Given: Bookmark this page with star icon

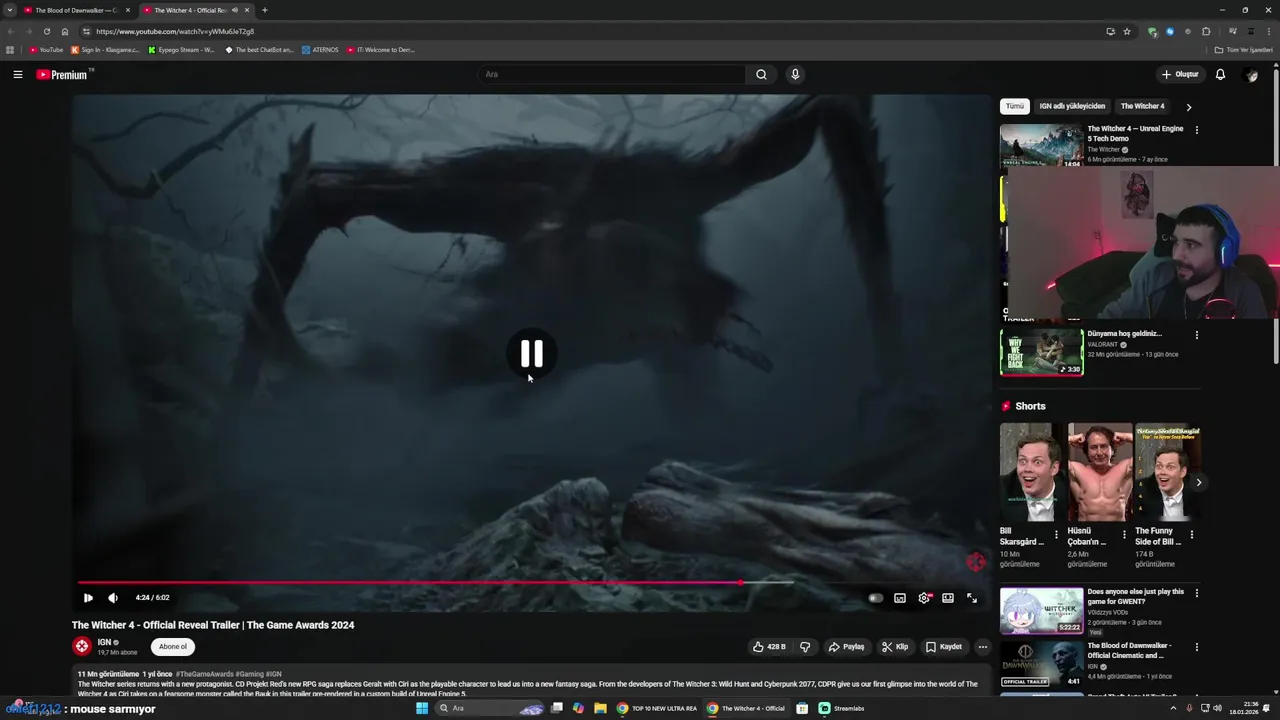Looking at the screenshot, I should pyautogui.click(x=1127, y=31).
